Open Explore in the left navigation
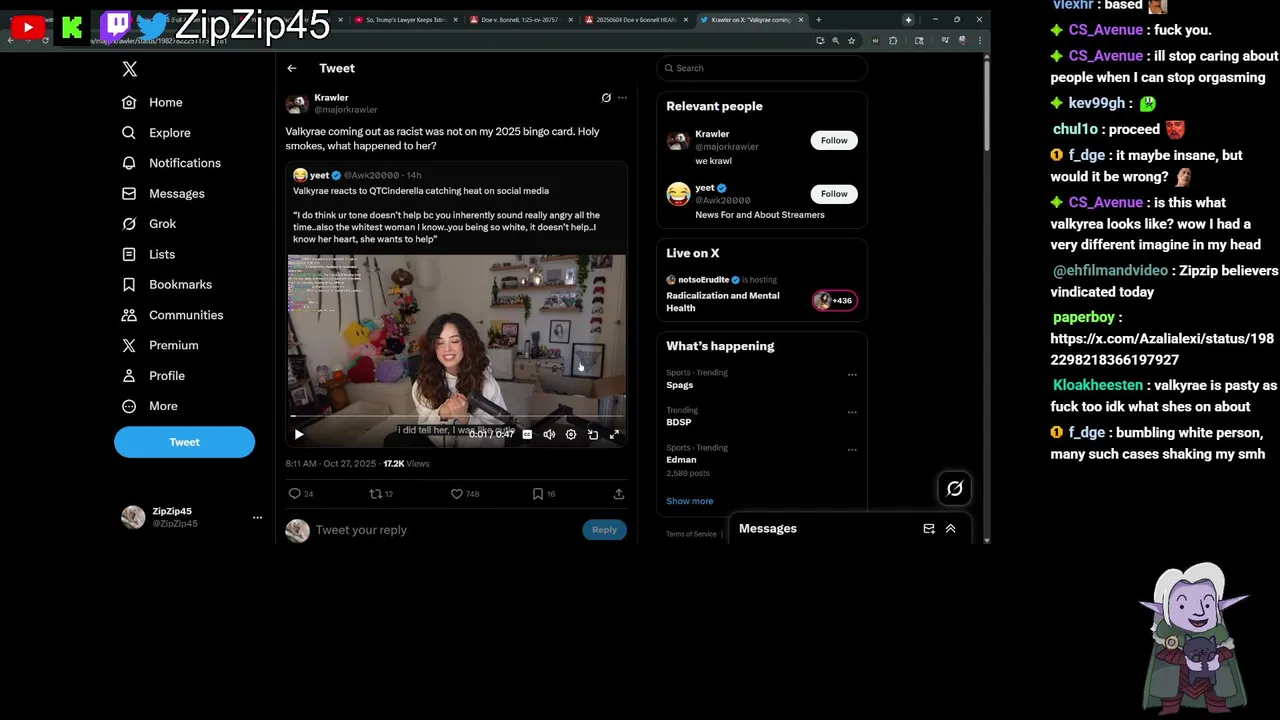 pos(156,132)
